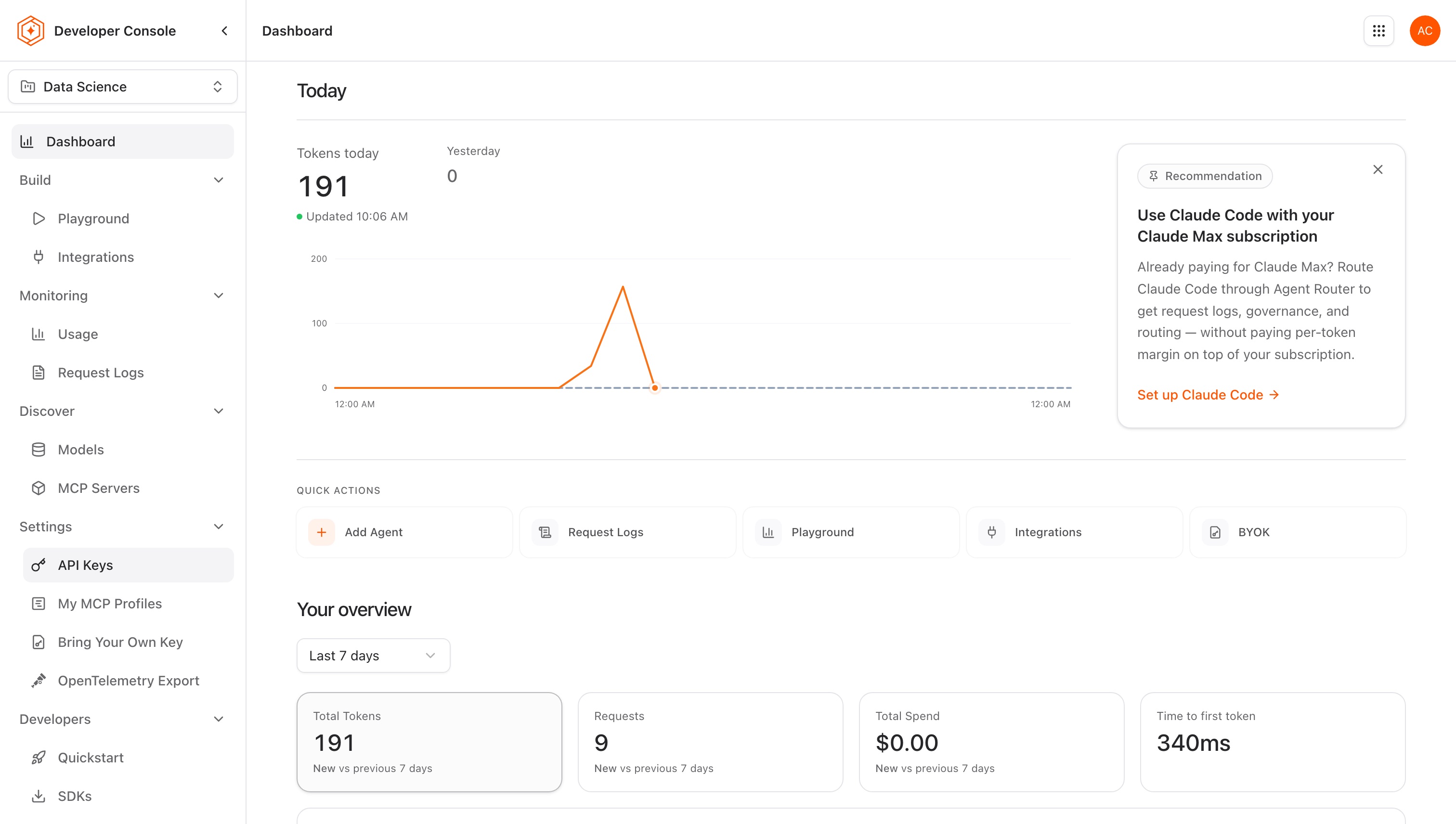Viewport: 1456px width, 824px height.
Task: Open the apps grid menu icon
Action: click(x=1379, y=30)
